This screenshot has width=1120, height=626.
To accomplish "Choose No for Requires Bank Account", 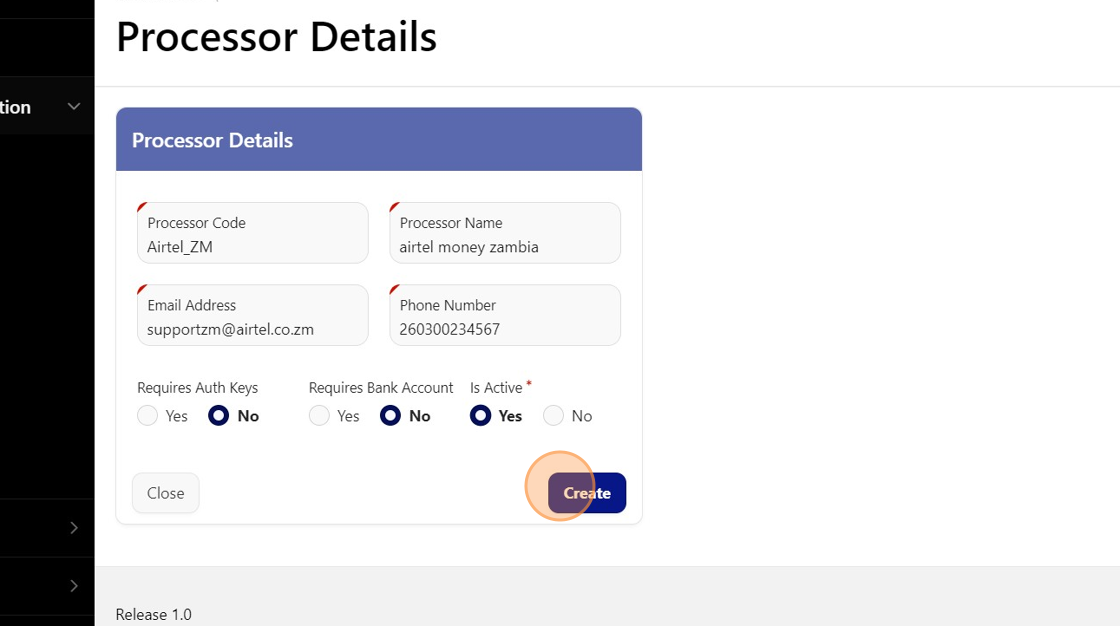I will click(391, 416).
